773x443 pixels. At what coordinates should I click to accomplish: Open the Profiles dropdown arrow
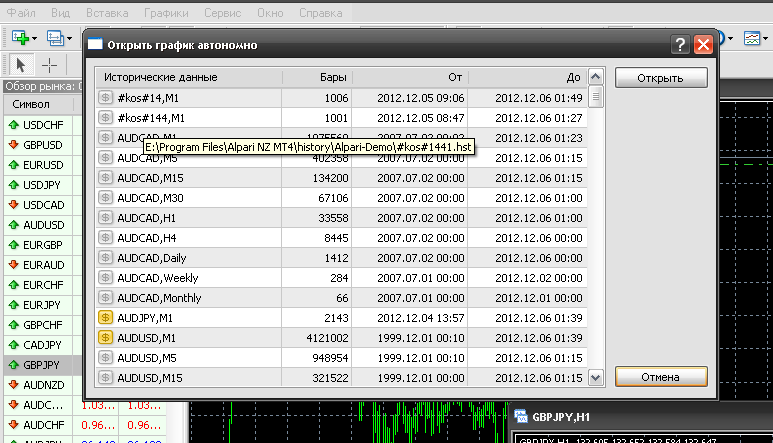70,38
